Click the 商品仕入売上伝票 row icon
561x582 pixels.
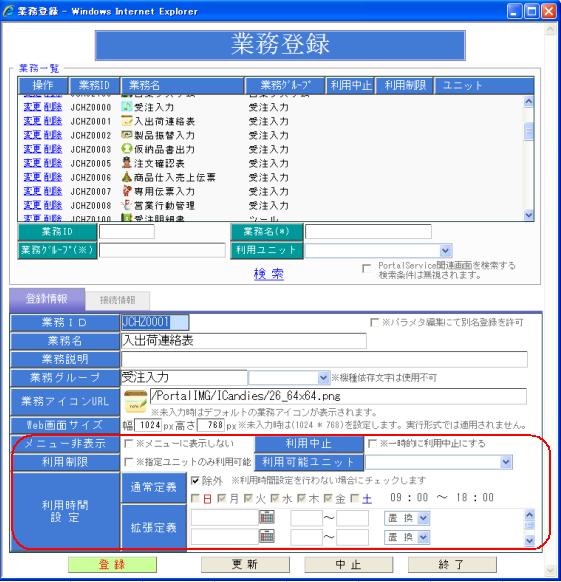coord(127,177)
